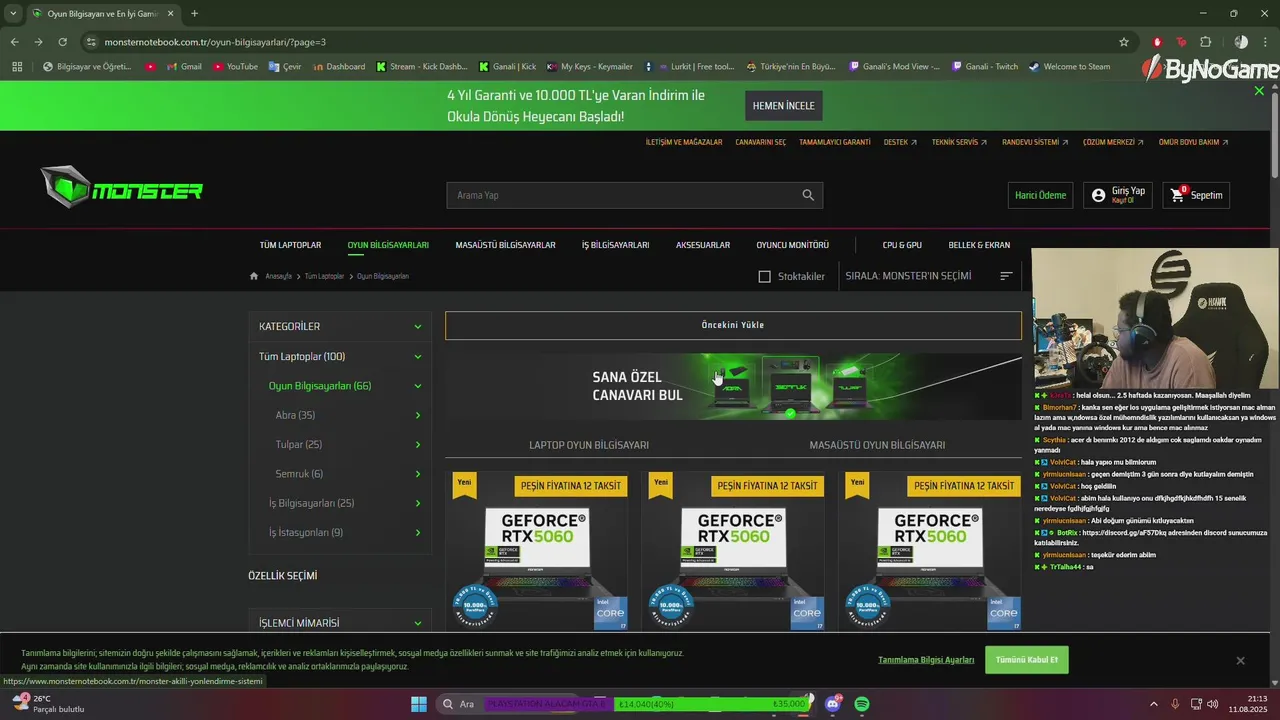Screen dimensions: 1280x720
Task: Expand Tulpar (25) subcategory arrow
Action: pos(418,444)
